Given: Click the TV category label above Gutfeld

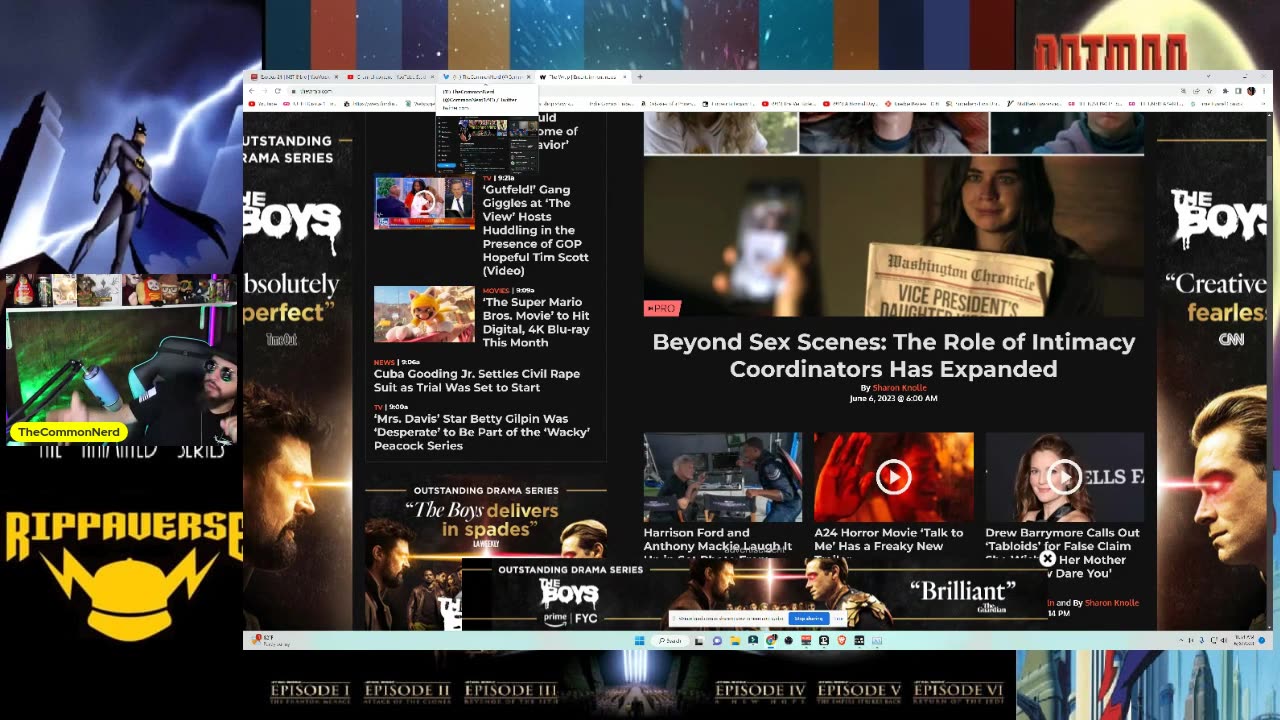Looking at the screenshot, I should coord(487,178).
